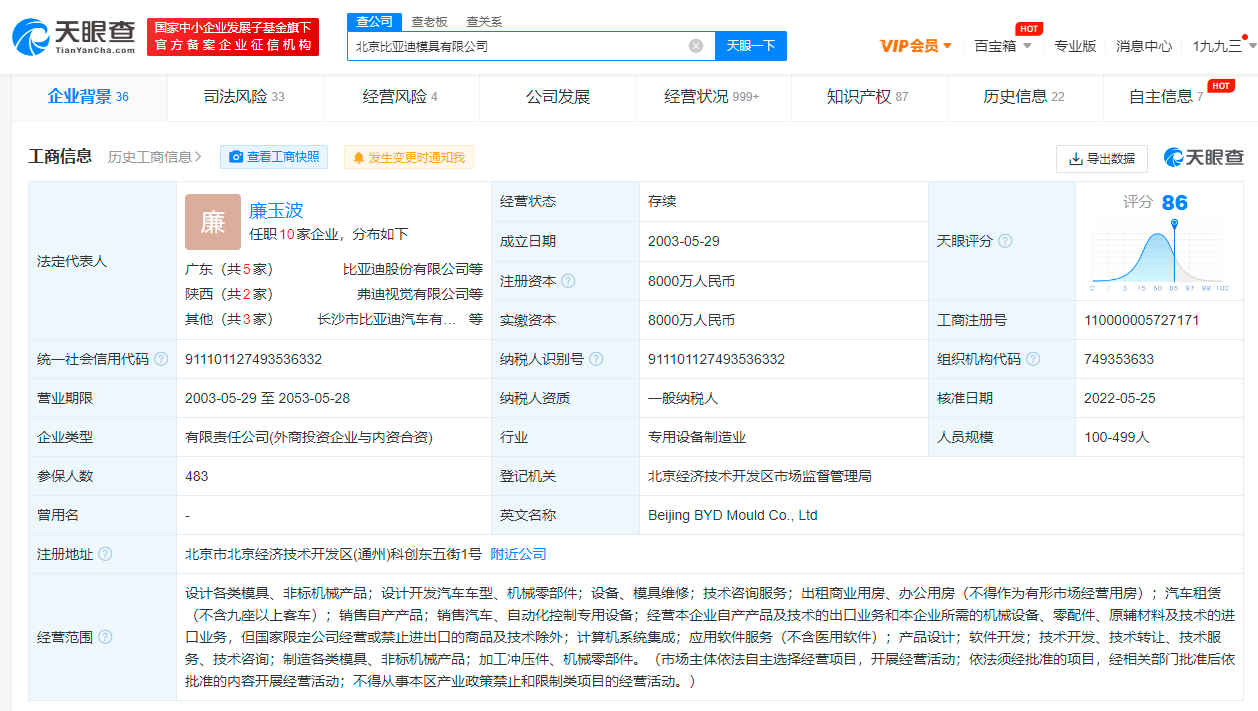Screen dimensions: 1258x711
Task: Open the help icon beside 注册资本
Action: [568, 281]
